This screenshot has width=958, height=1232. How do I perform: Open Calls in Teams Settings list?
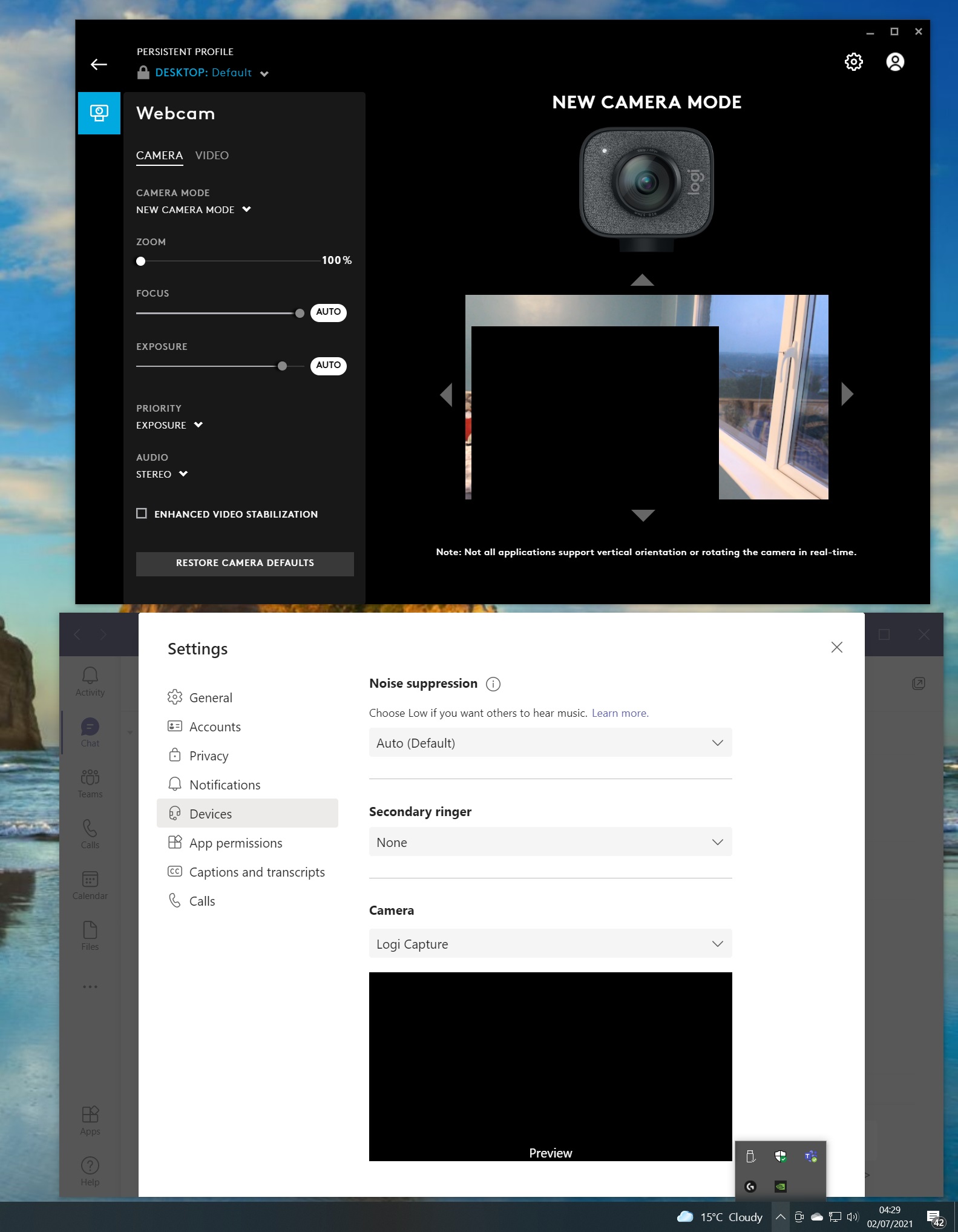tap(247, 901)
